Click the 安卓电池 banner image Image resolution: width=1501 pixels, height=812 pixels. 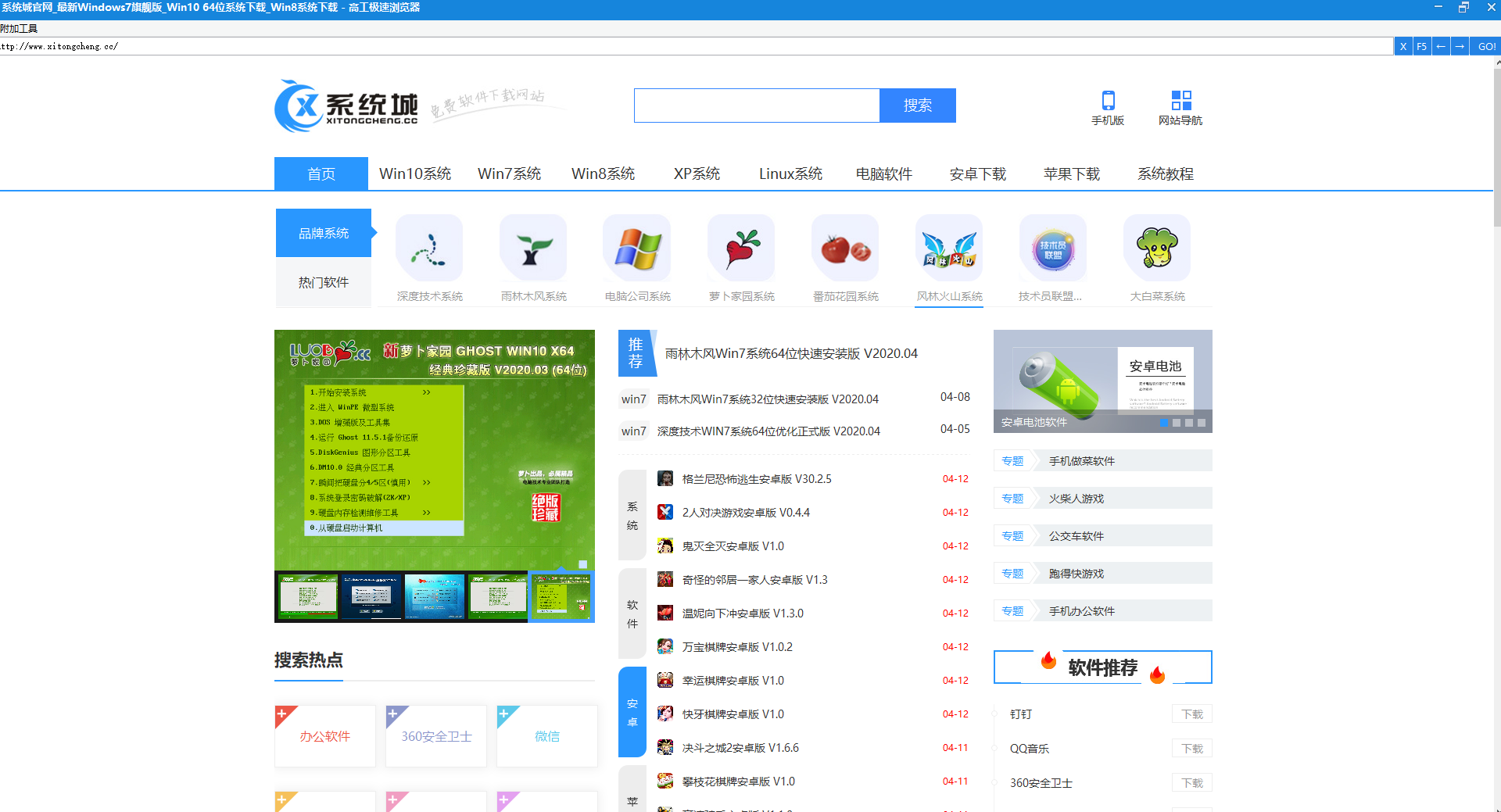1103,381
